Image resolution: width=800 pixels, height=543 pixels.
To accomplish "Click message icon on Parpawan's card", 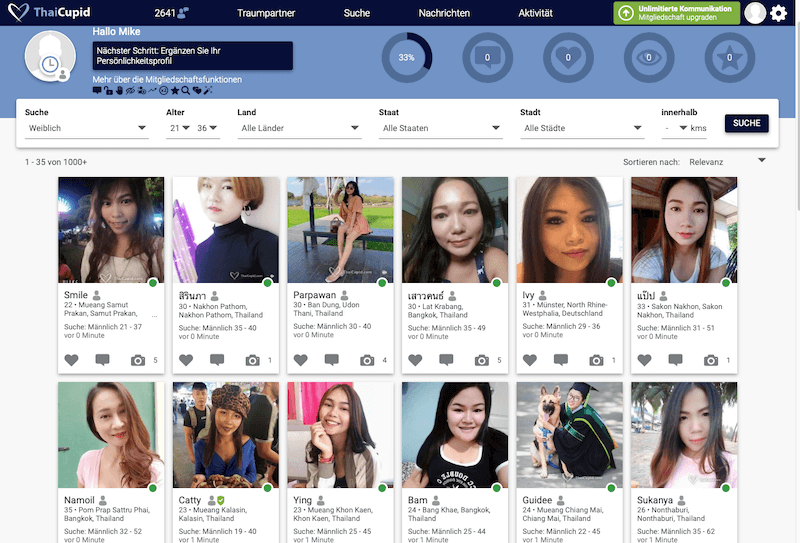I will [332, 360].
